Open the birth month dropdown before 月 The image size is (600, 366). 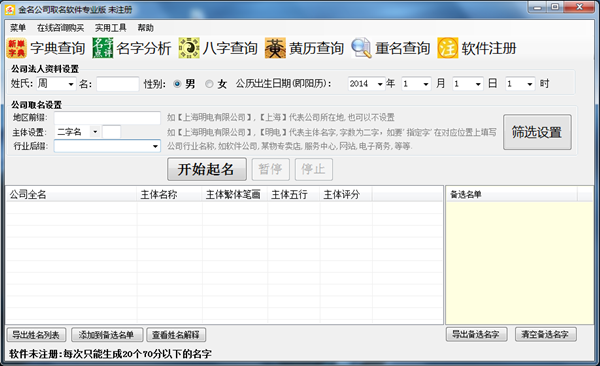pyautogui.click(x=426, y=84)
